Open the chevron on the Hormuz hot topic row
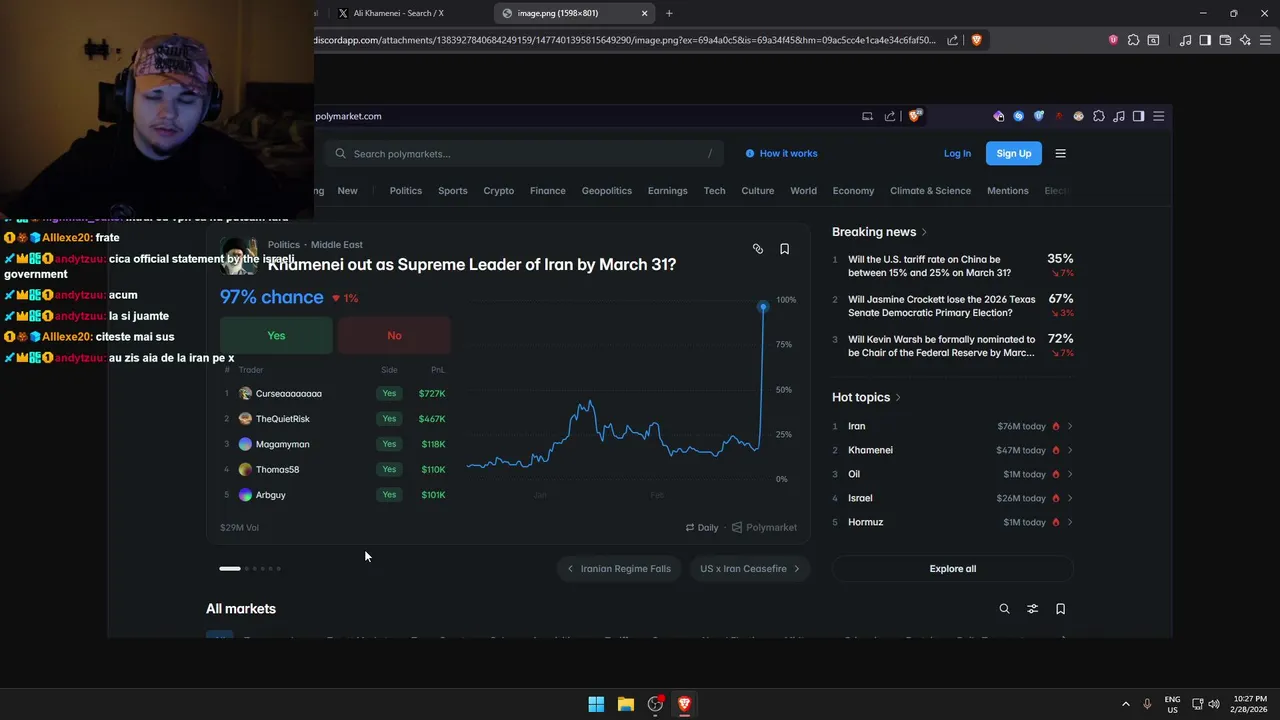This screenshot has height=720, width=1280. 1070,522
